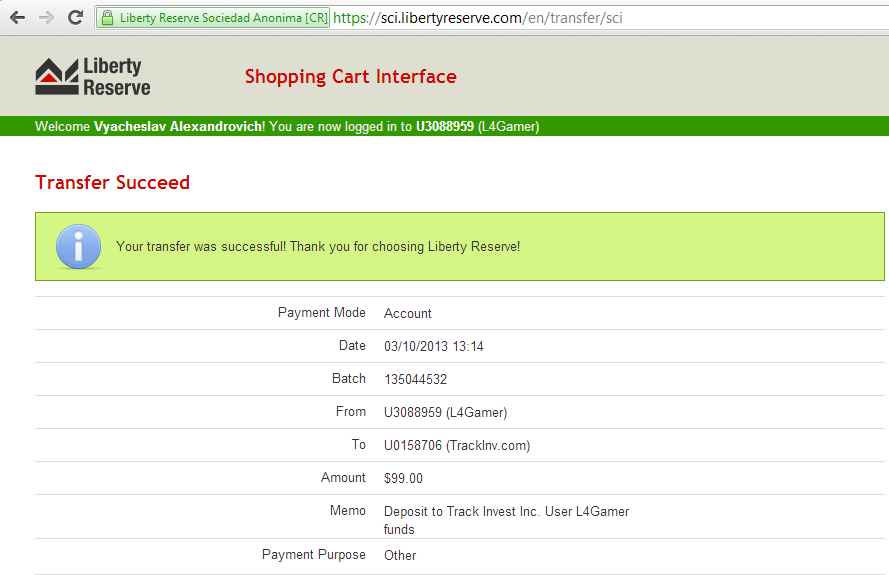Click the Payment Mode label
This screenshot has height=575, width=889.
(x=321, y=313)
